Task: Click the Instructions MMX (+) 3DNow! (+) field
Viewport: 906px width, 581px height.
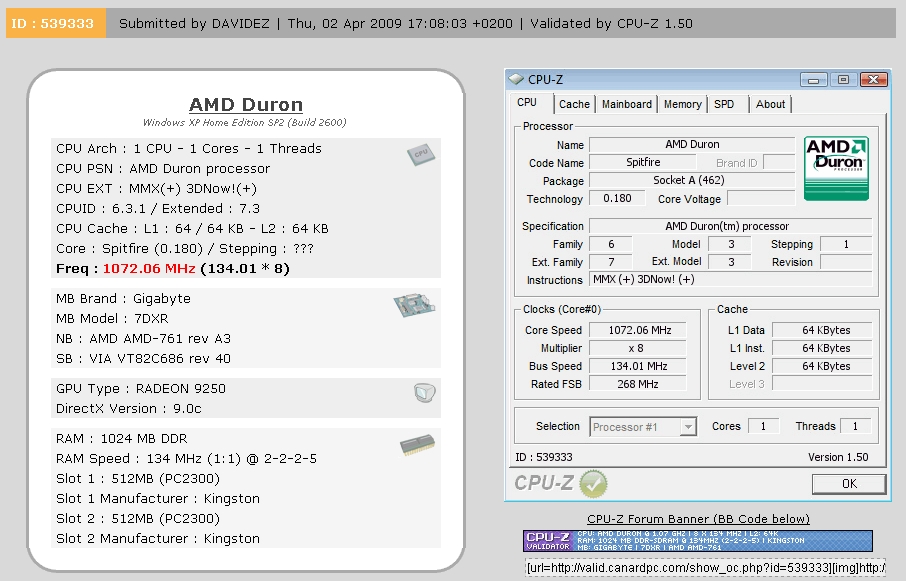Action: coord(730,280)
